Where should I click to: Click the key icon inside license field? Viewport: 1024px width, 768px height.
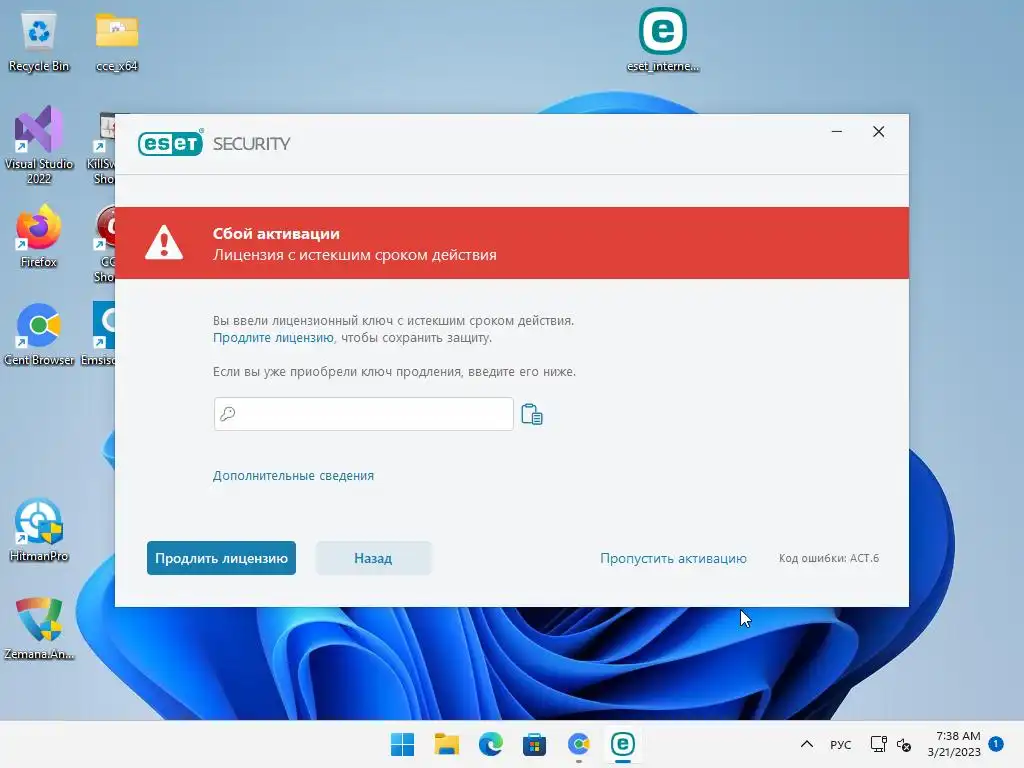(x=227, y=413)
